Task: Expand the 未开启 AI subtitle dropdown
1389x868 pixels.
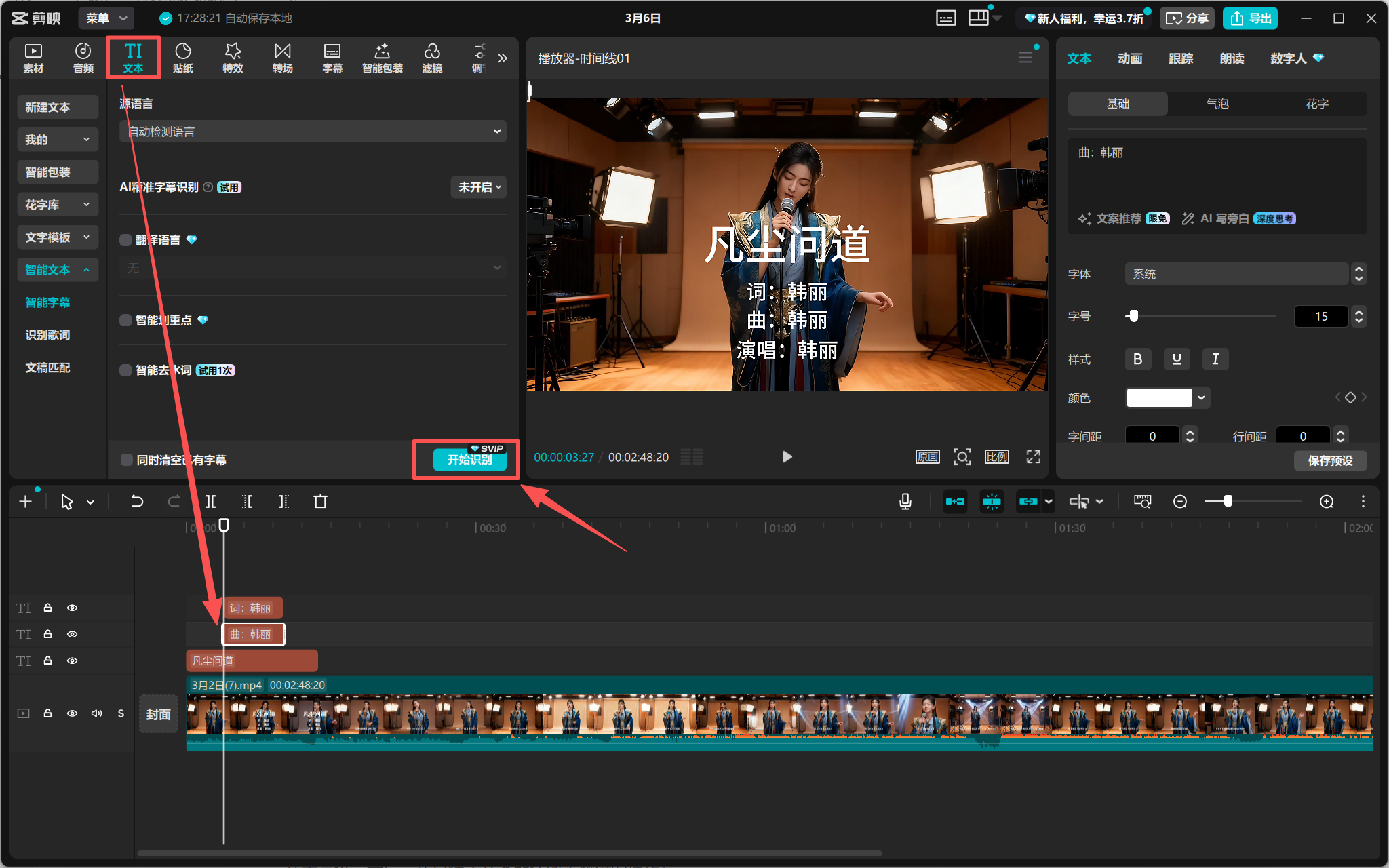Action: [x=479, y=187]
